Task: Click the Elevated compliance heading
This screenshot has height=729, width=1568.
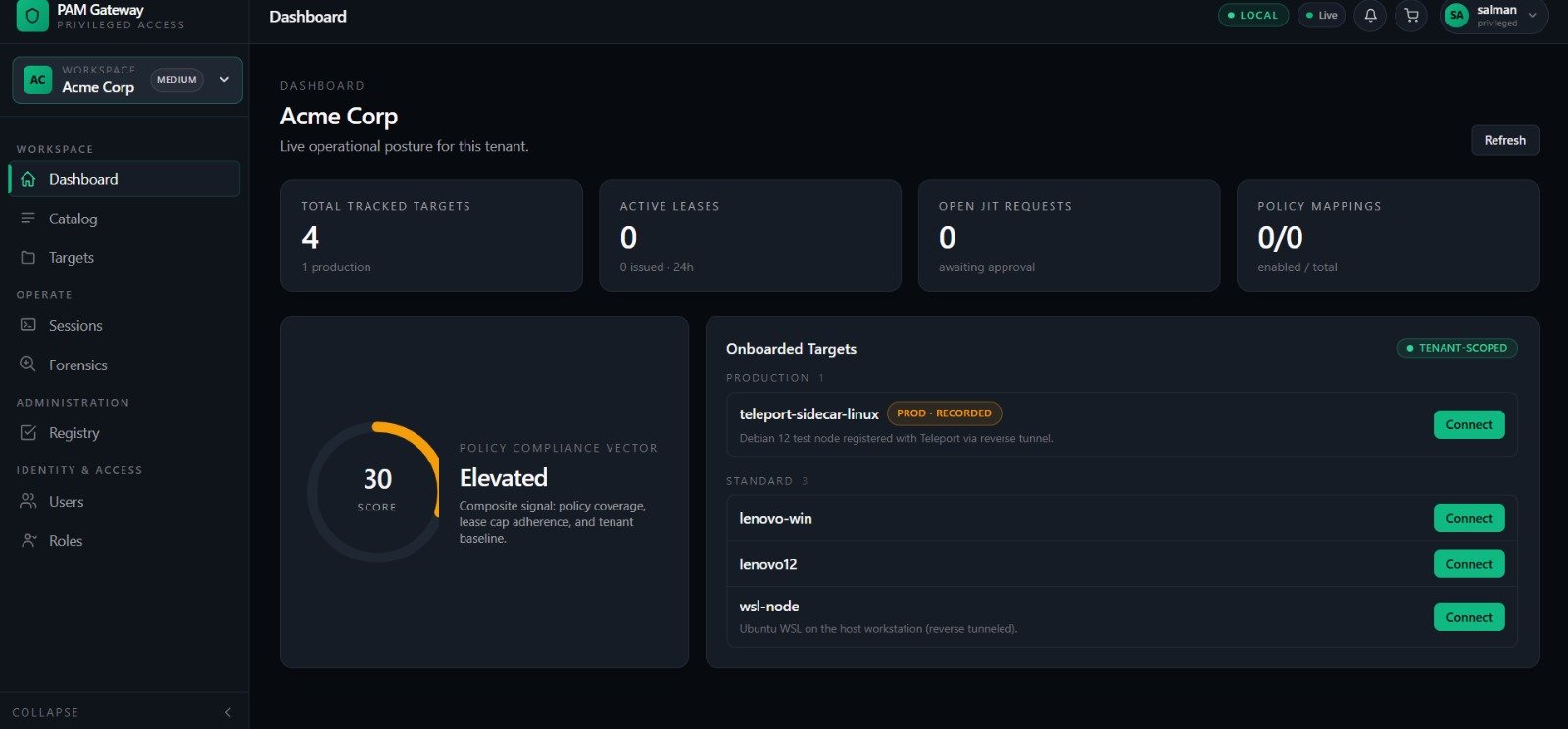Action: [x=504, y=478]
